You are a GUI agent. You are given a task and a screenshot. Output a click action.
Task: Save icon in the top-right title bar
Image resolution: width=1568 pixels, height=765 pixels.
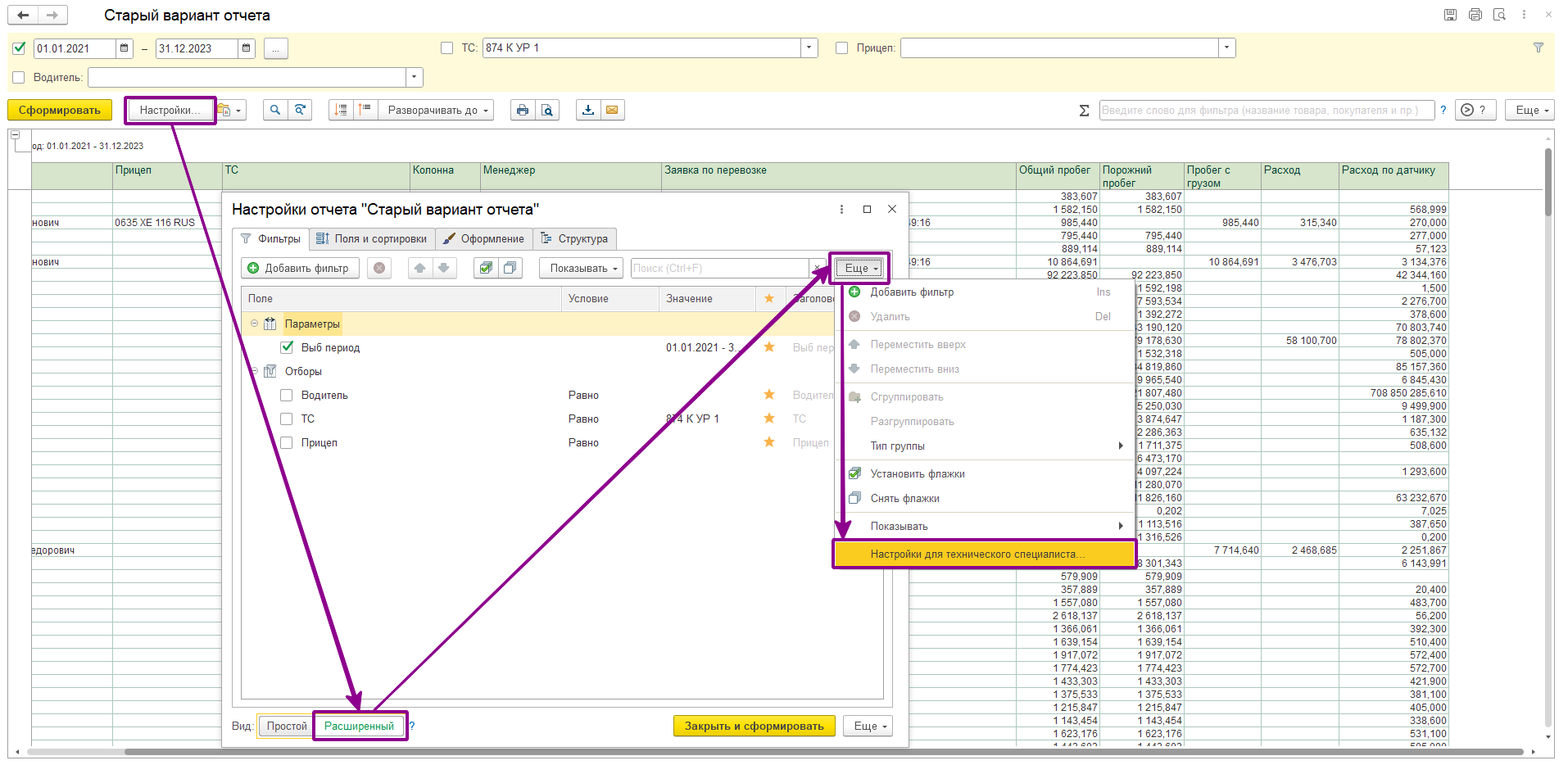coord(1450,15)
